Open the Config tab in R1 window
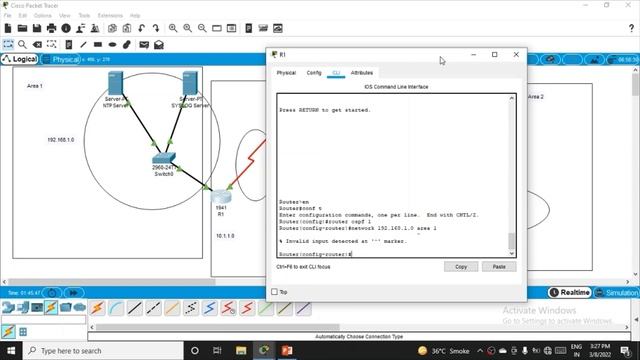Screen dimensions: 640x360 pos(314,73)
